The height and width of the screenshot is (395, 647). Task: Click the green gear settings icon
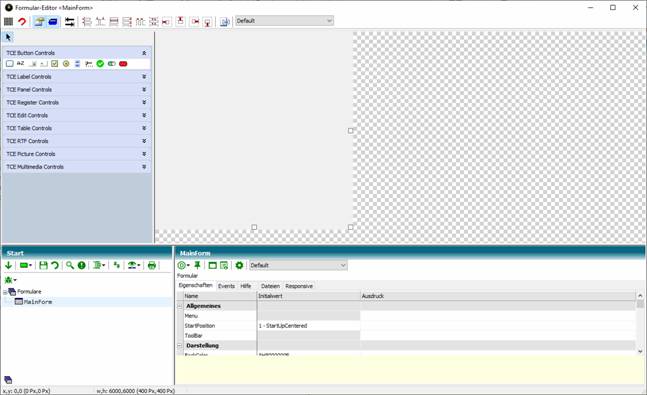pyautogui.click(x=239, y=265)
